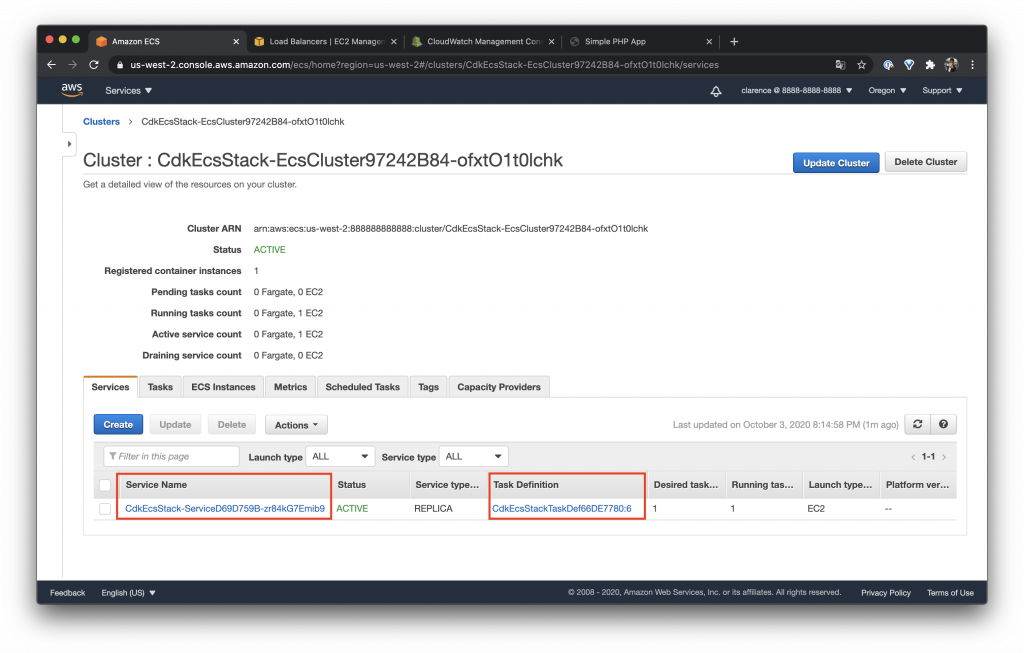Image resolution: width=1024 pixels, height=653 pixels.
Task: Switch to the Tasks tab
Action: (160, 387)
